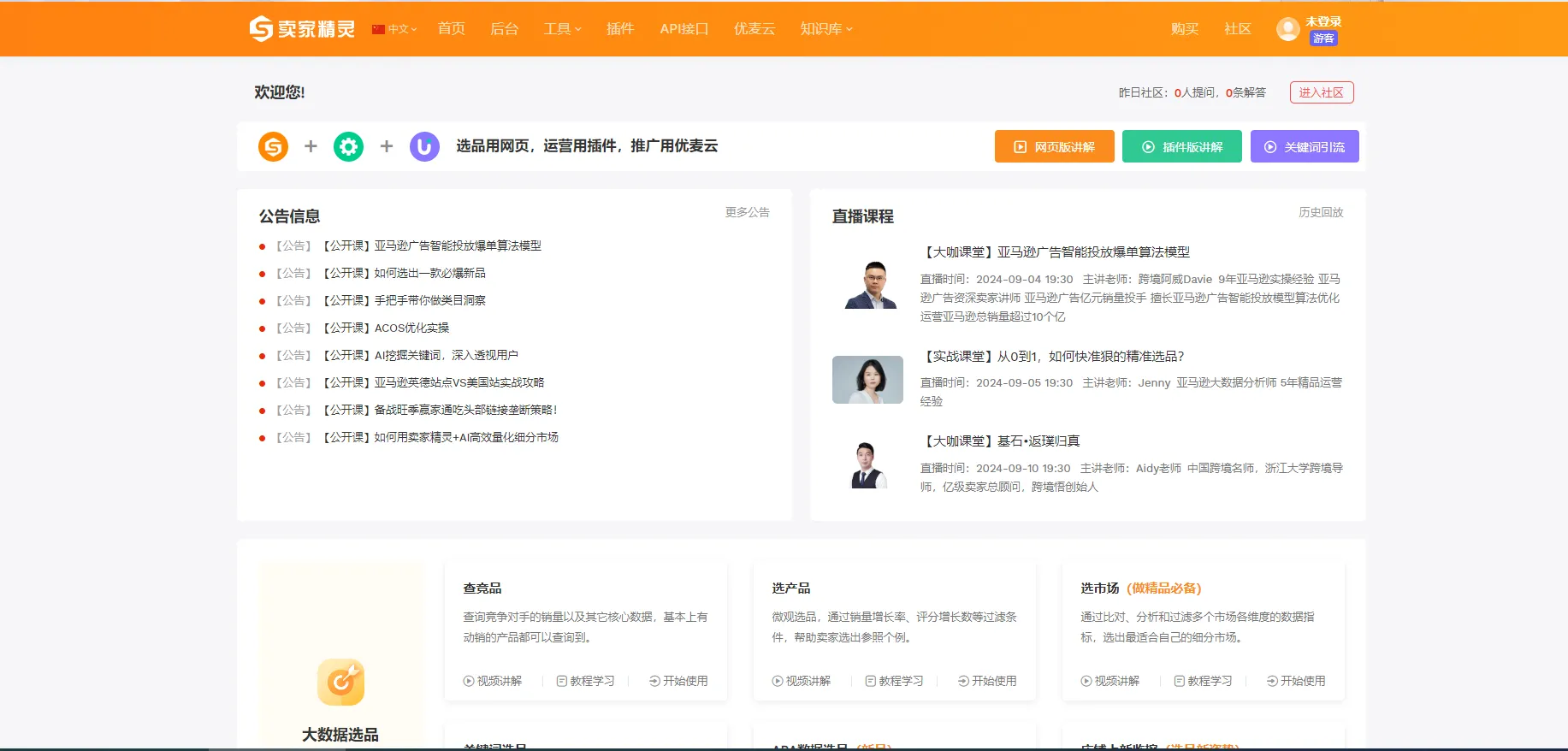Click the orange SellerSprite web icon
The image size is (1568, 751).
[x=273, y=146]
